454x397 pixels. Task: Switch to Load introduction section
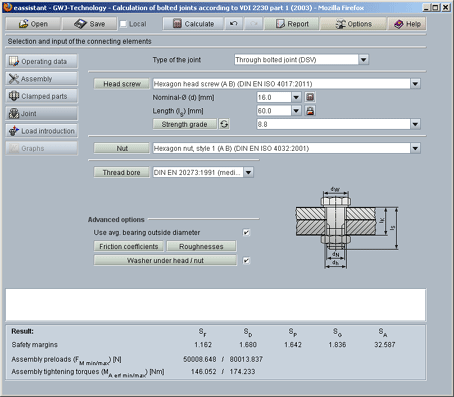coord(42,131)
